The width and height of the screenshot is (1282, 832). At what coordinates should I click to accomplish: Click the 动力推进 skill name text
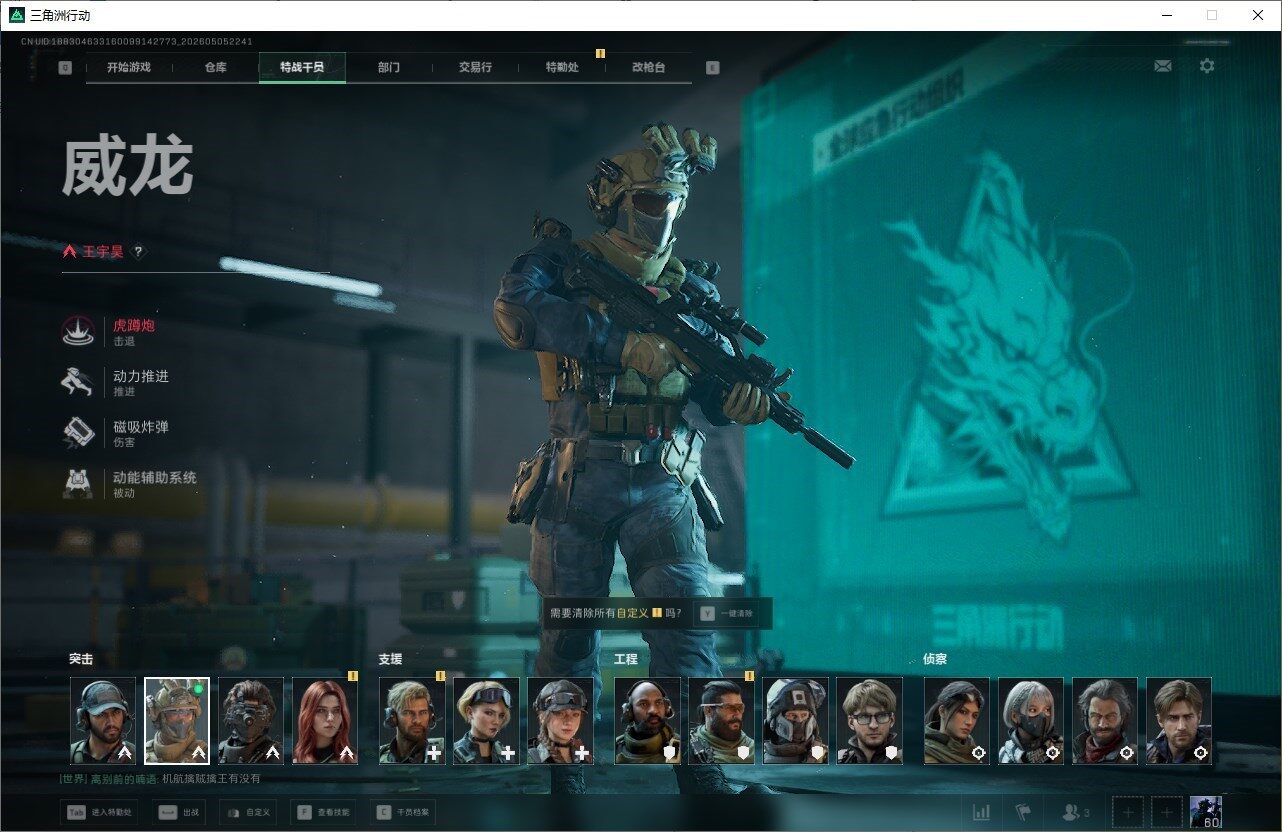[x=141, y=376]
